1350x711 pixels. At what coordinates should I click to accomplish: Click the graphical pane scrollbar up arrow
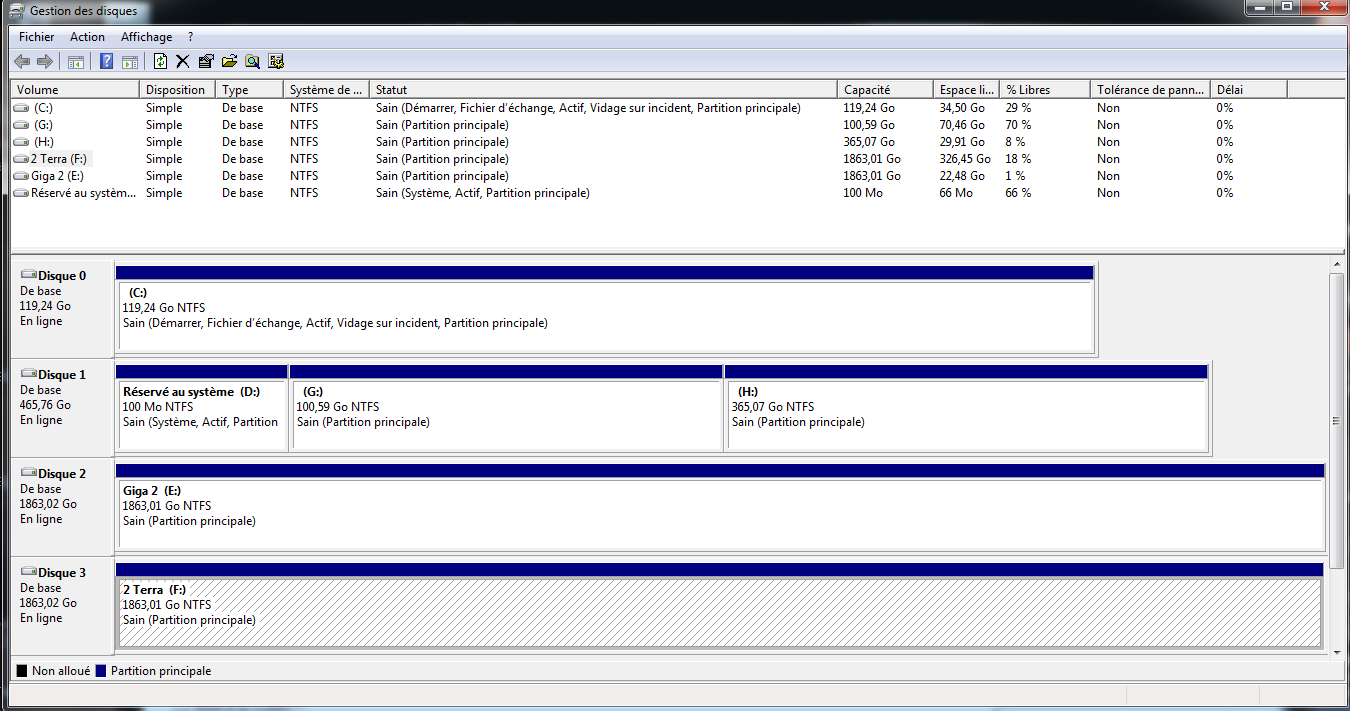click(1337, 264)
